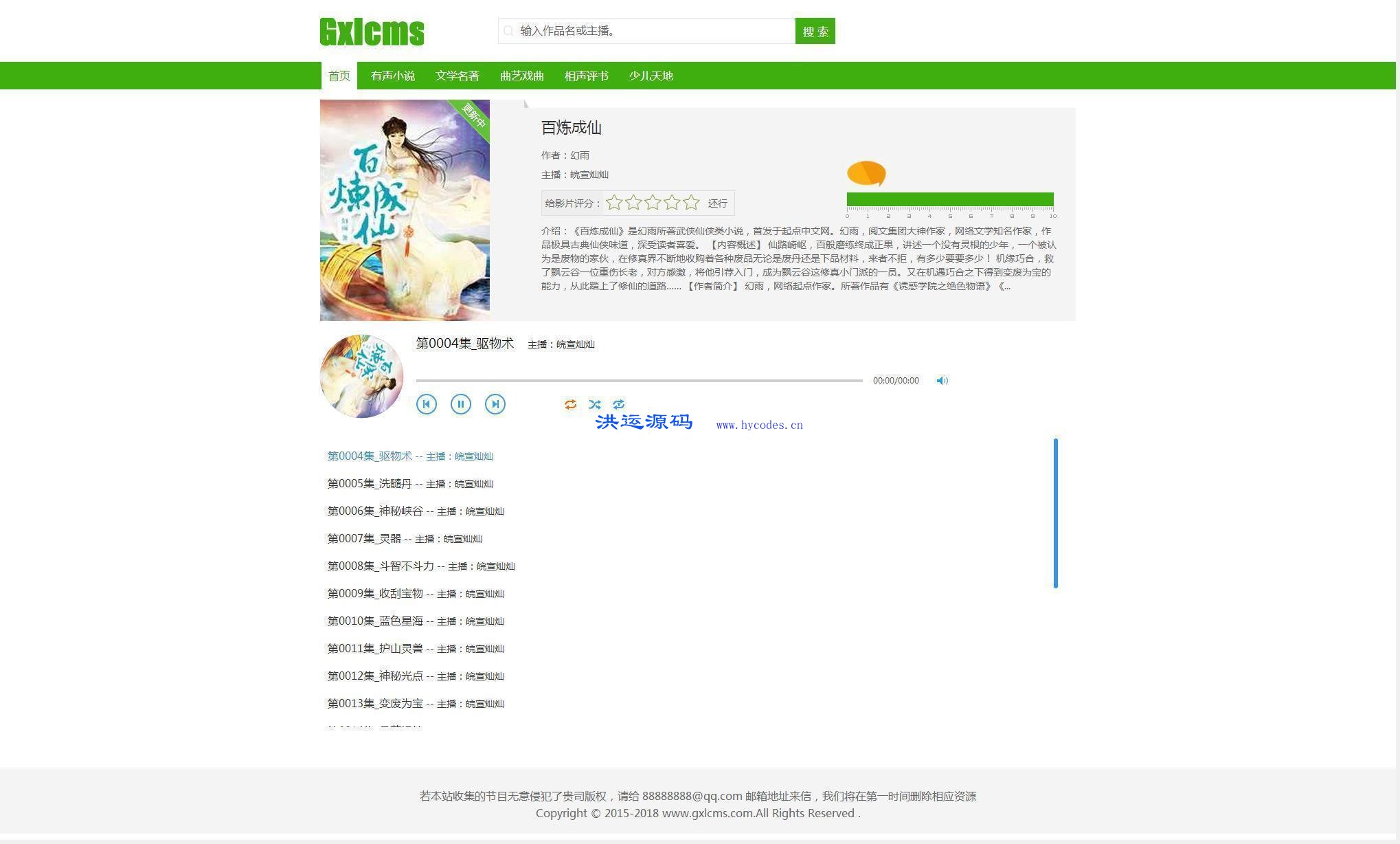Play 第0006集_神秘峡谷 from the playlist
The height and width of the screenshot is (844, 1400).
point(416,511)
